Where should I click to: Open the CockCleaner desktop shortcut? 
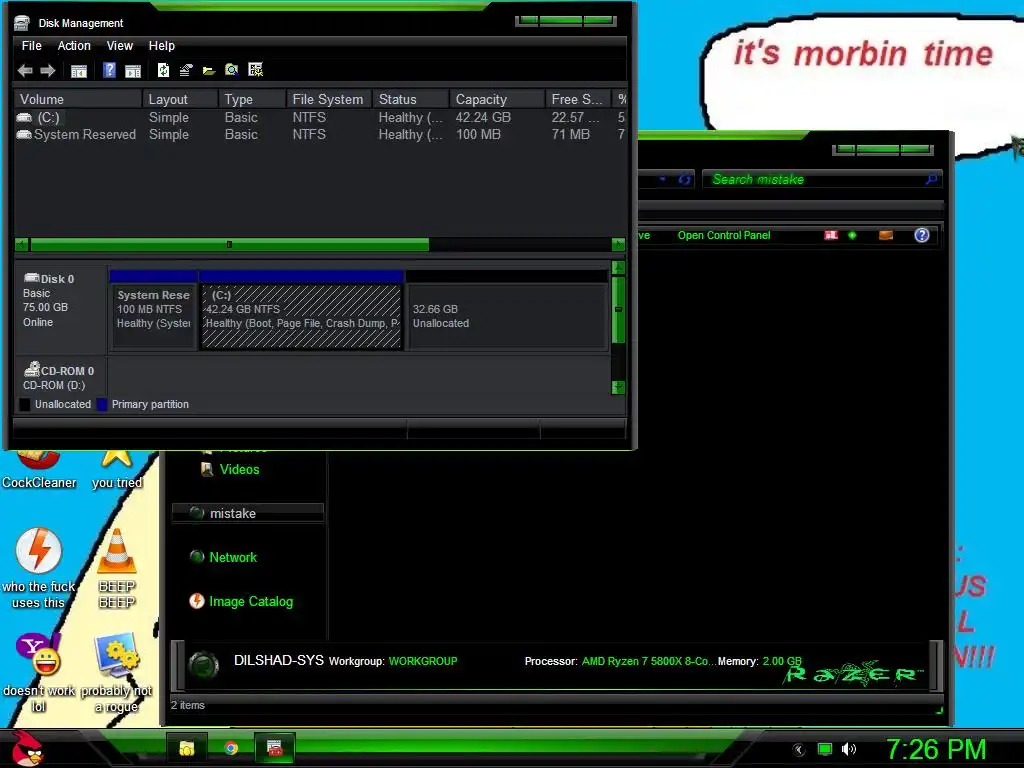coord(39,469)
